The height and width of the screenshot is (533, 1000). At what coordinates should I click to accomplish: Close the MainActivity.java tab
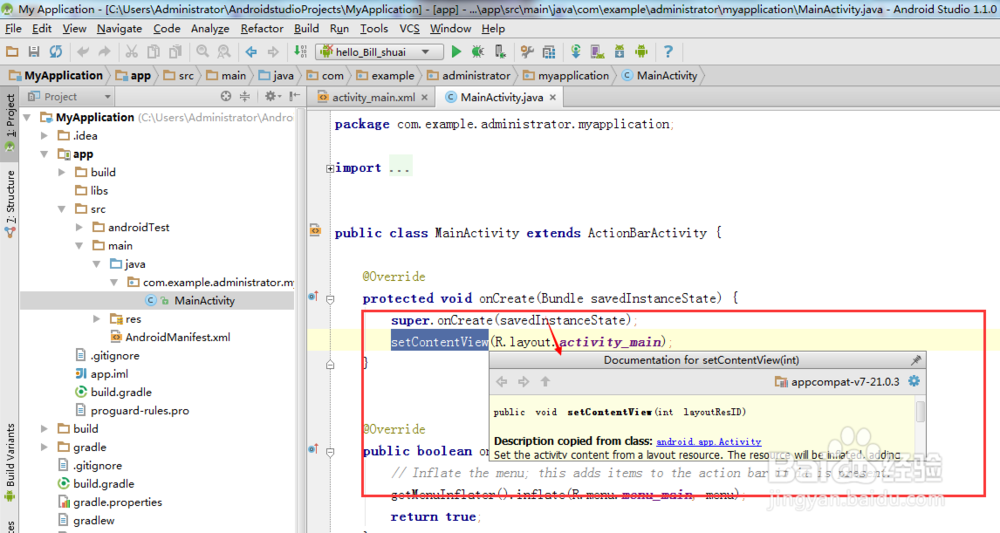coord(553,97)
